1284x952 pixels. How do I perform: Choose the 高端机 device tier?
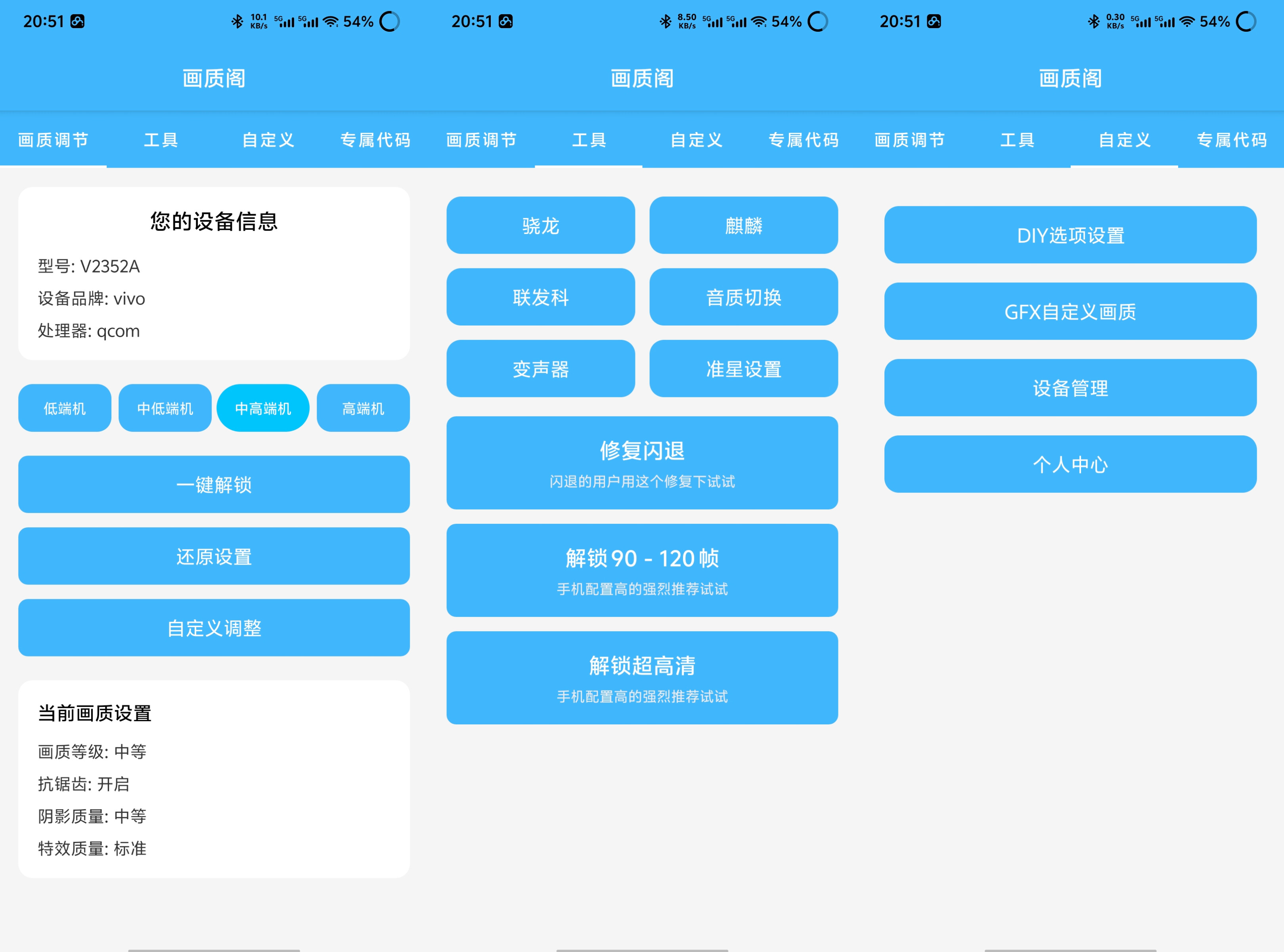pyautogui.click(x=362, y=408)
